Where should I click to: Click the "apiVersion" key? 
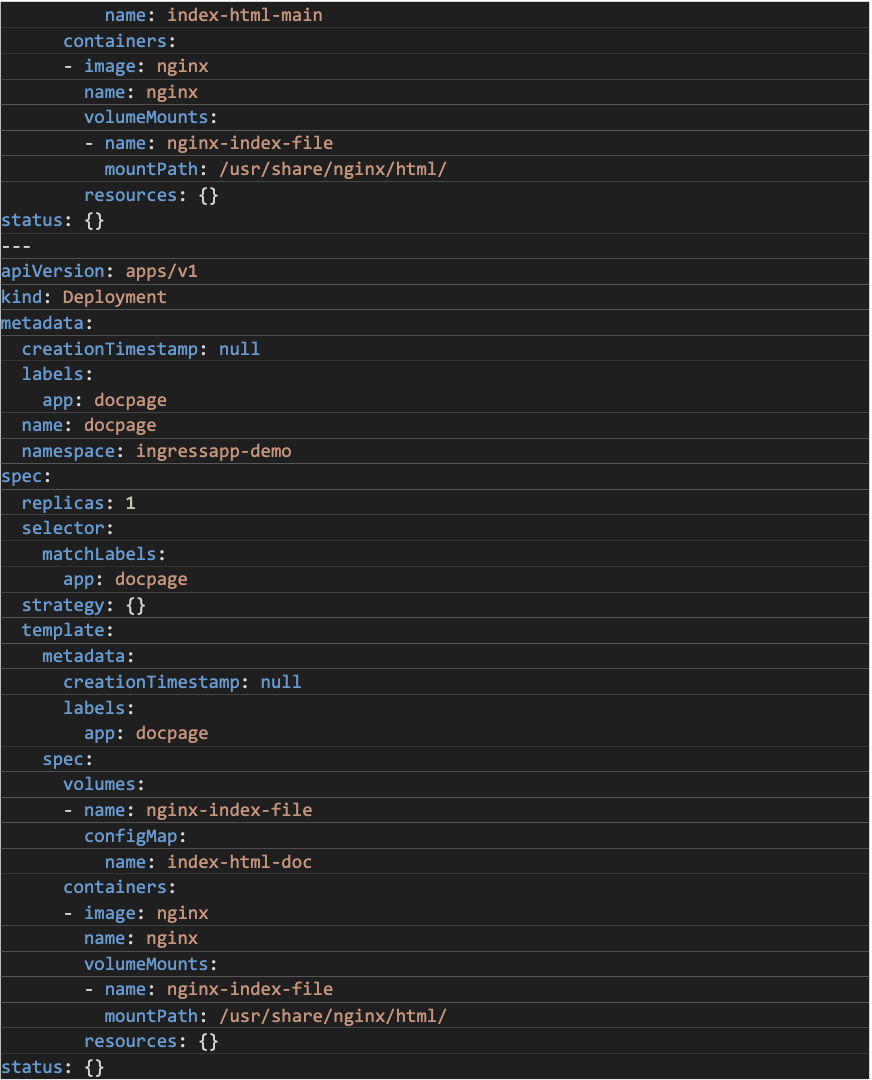point(52,271)
